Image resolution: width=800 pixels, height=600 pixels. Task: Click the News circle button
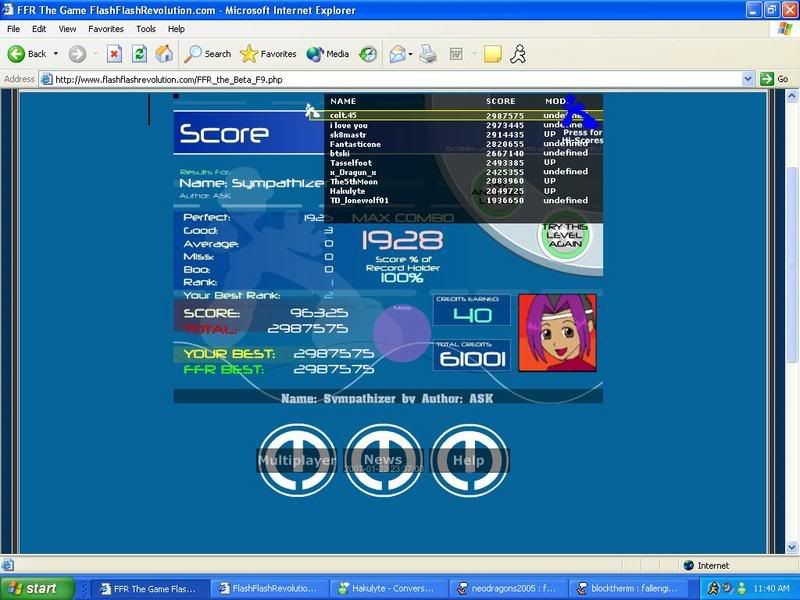(383, 460)
